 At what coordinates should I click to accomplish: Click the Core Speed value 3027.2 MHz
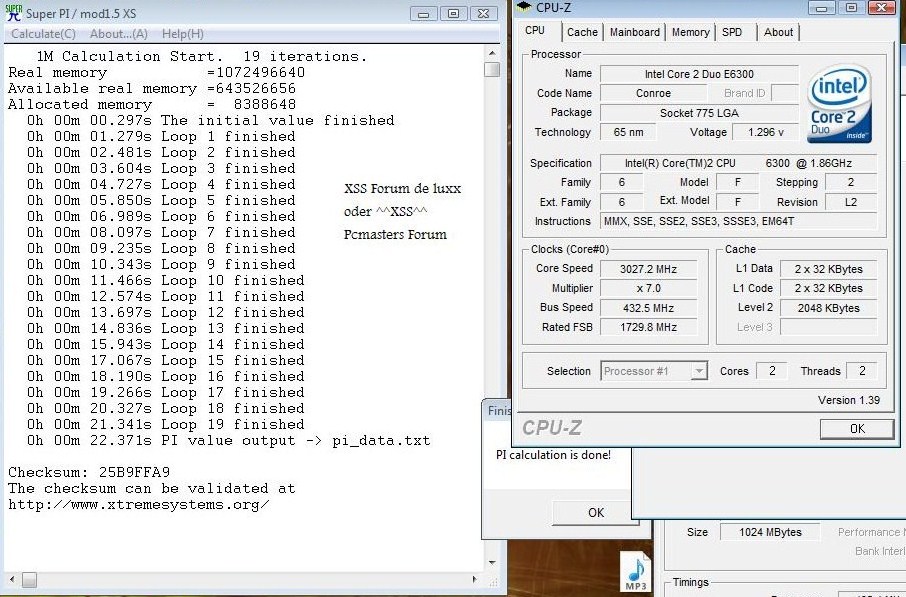tap(648, 269)
